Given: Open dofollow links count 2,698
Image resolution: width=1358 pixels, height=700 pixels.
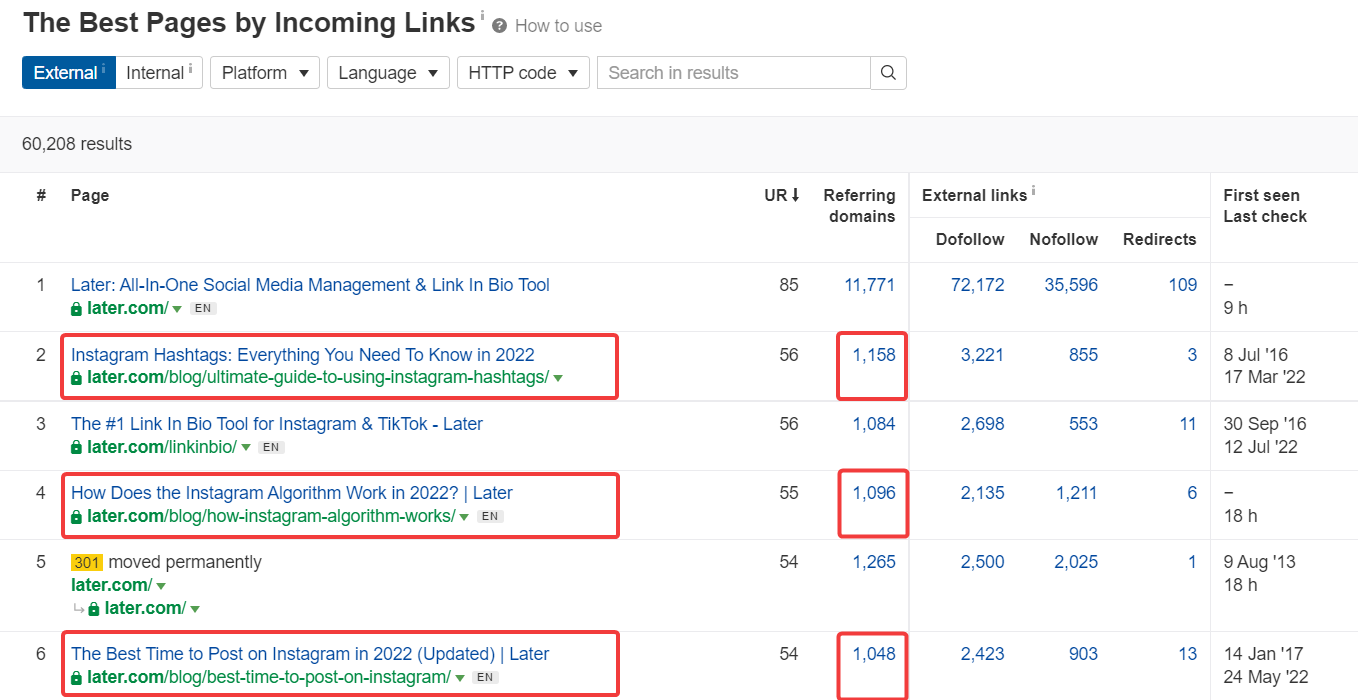Looking at the screenshot, I should click(x=982, y=424).
